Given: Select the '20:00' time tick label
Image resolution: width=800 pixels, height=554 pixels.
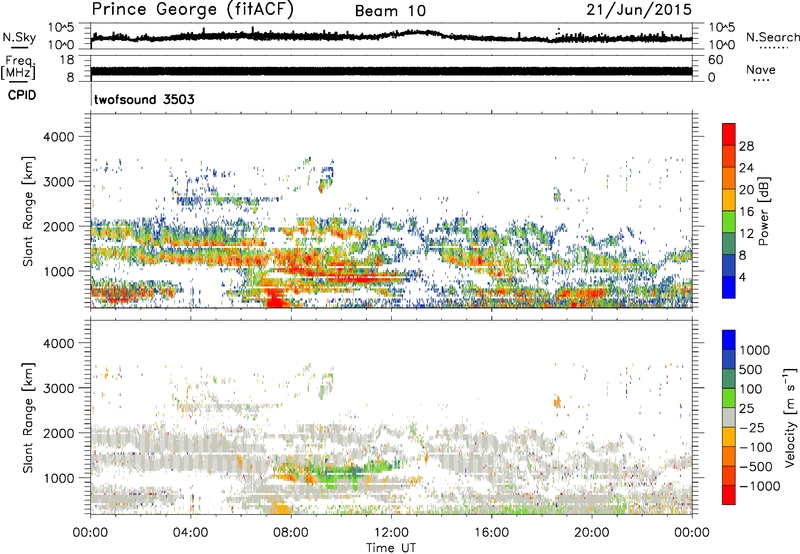Looking at the screenshot, I should click(592, 533).
